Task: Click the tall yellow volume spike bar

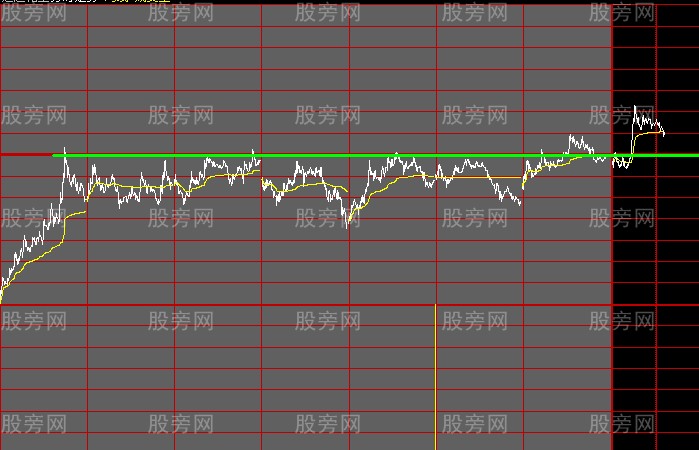Action: pos(436,377)
